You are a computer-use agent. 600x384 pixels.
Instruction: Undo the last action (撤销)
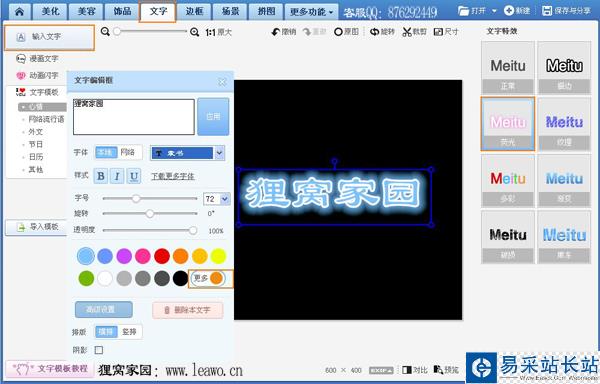(x=284, y=32)
